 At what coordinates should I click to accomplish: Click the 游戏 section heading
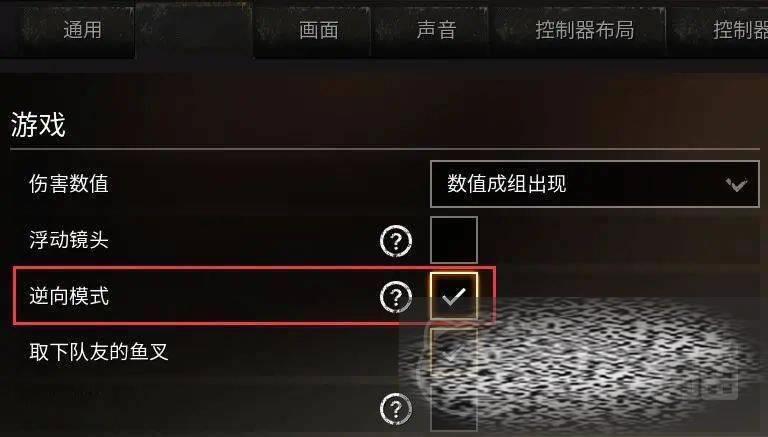38,124
